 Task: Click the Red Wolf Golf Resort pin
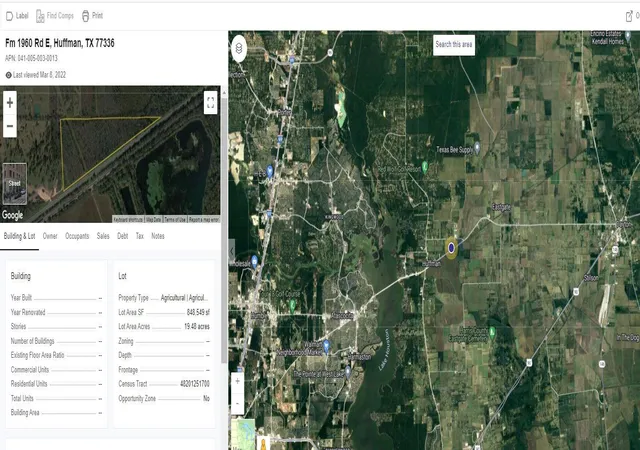424,167
